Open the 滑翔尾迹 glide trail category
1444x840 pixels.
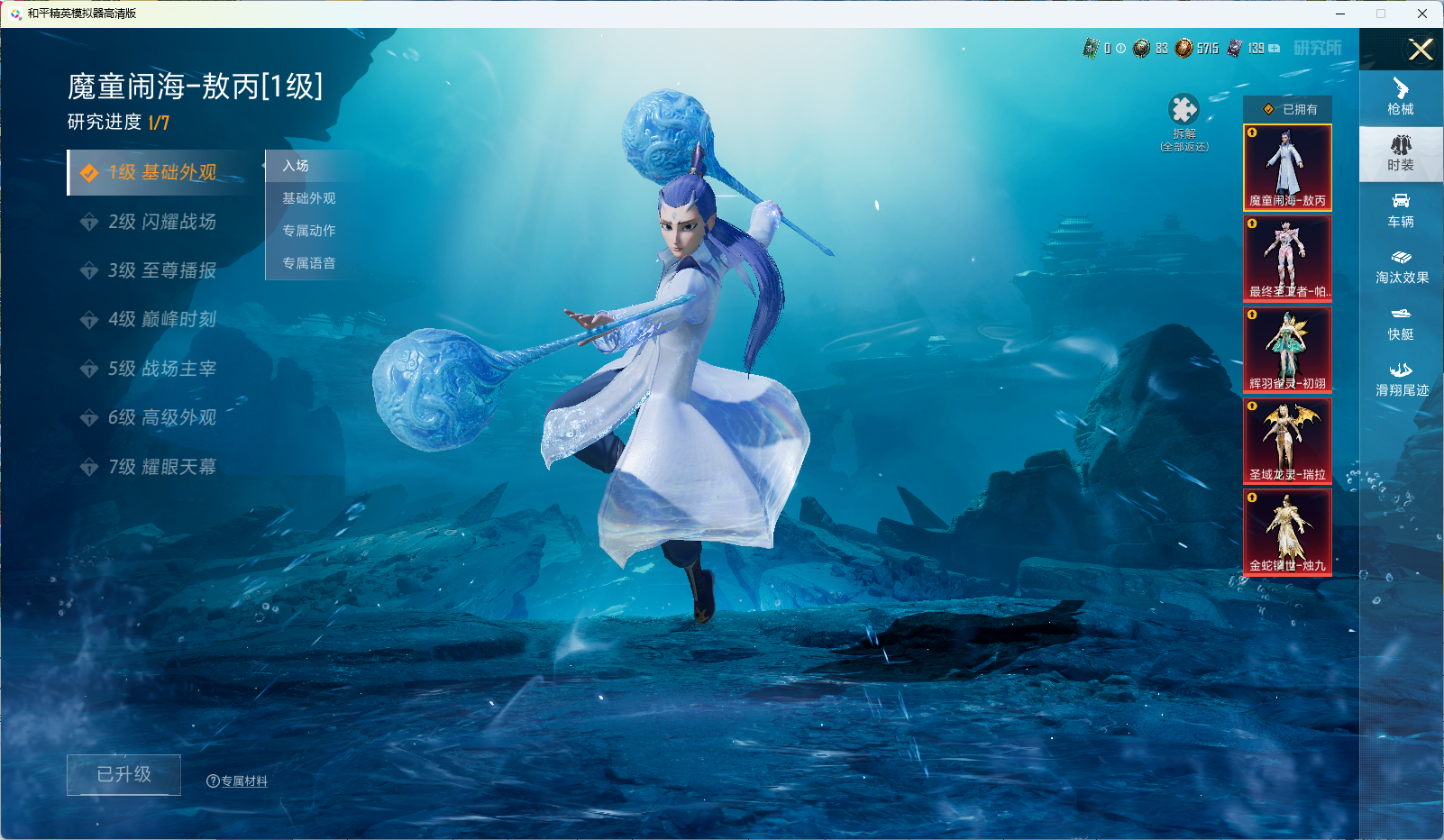pos(1401,379)
